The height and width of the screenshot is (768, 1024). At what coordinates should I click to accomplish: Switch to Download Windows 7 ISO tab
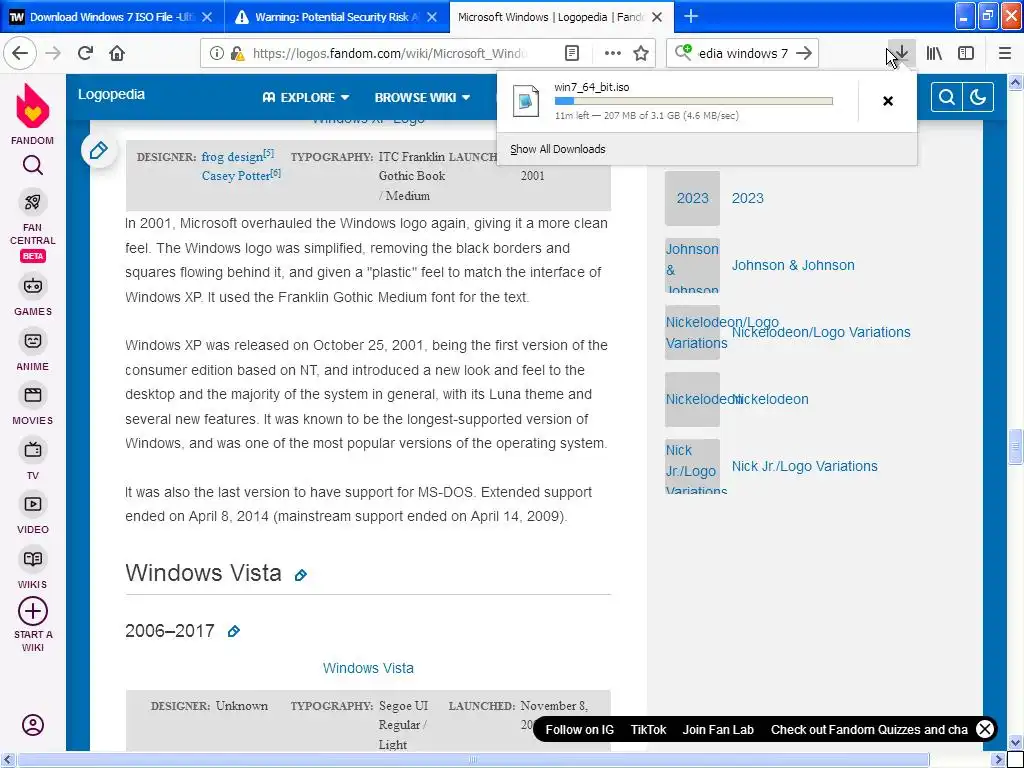click(112, 17)
